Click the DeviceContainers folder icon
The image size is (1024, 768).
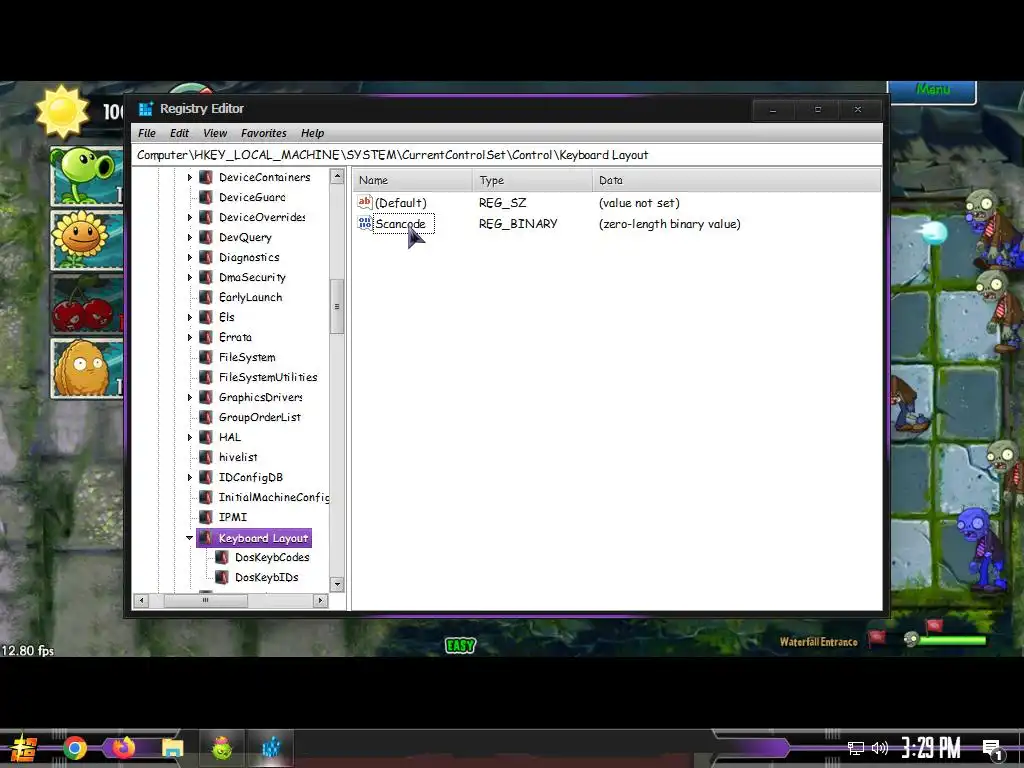click(x=206, y=177)
